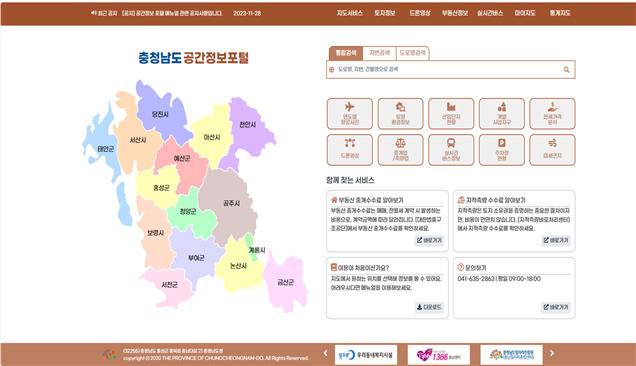Open the latest notice announcement link

[x=172, y=13]
